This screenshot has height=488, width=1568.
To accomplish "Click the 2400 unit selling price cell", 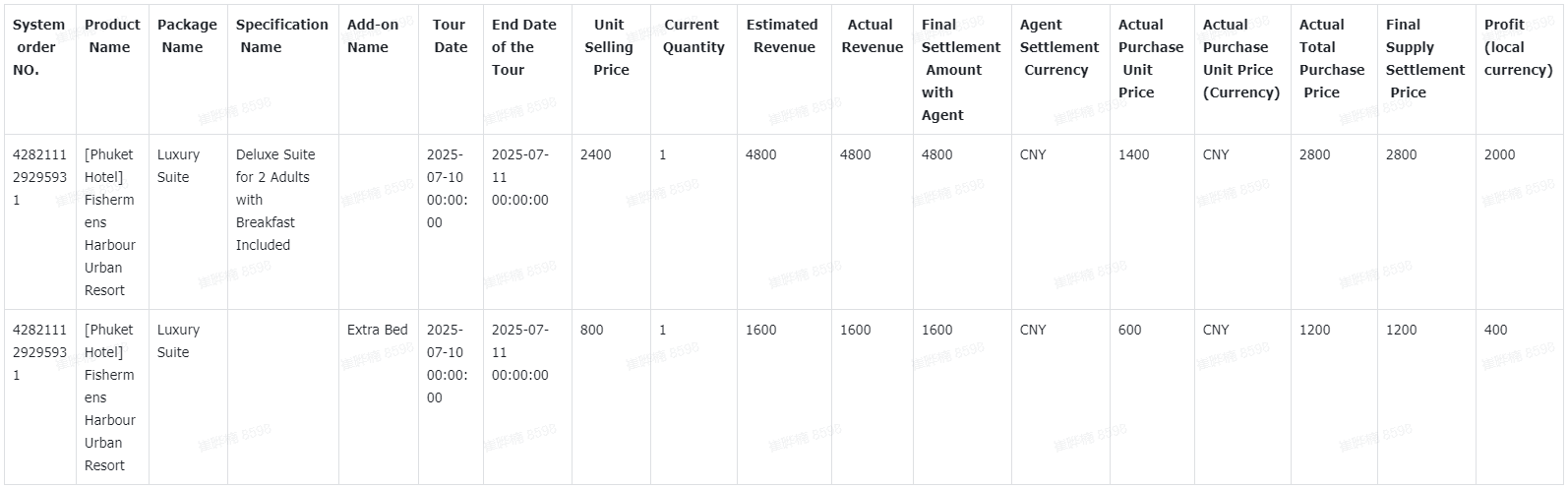I will [x=595, y=154].
